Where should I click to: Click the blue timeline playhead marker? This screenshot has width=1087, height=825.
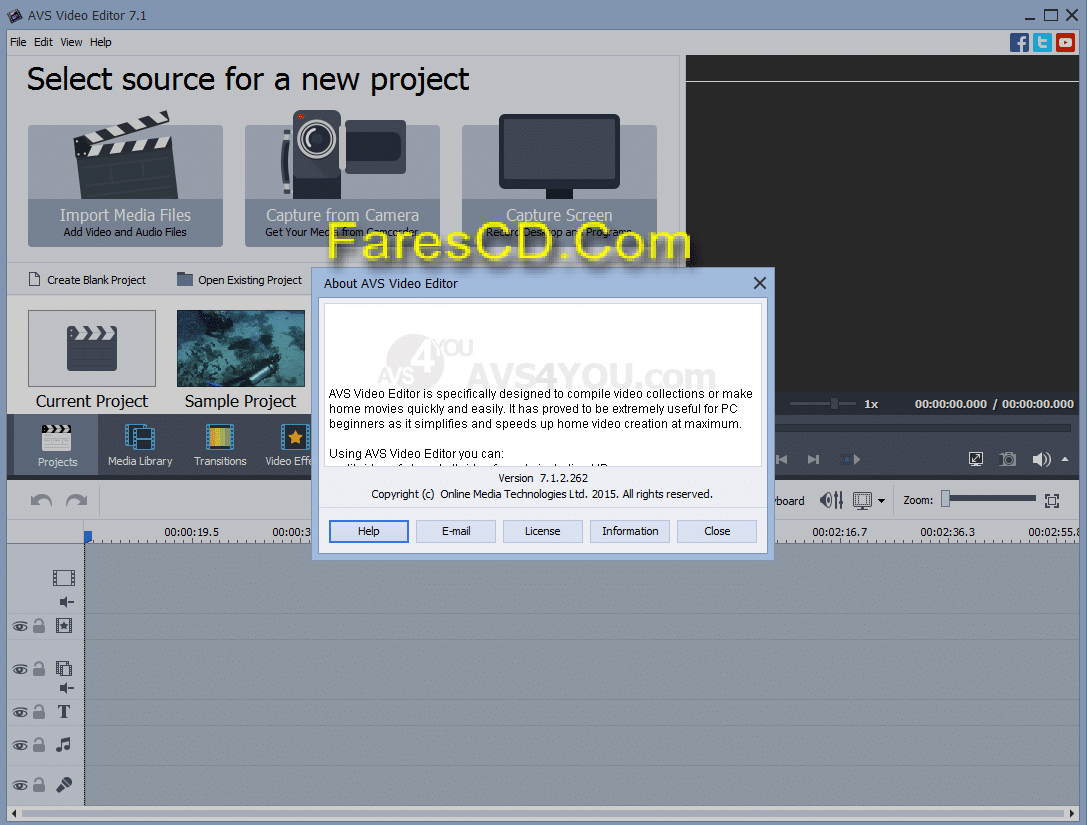[x=88, y=536]
